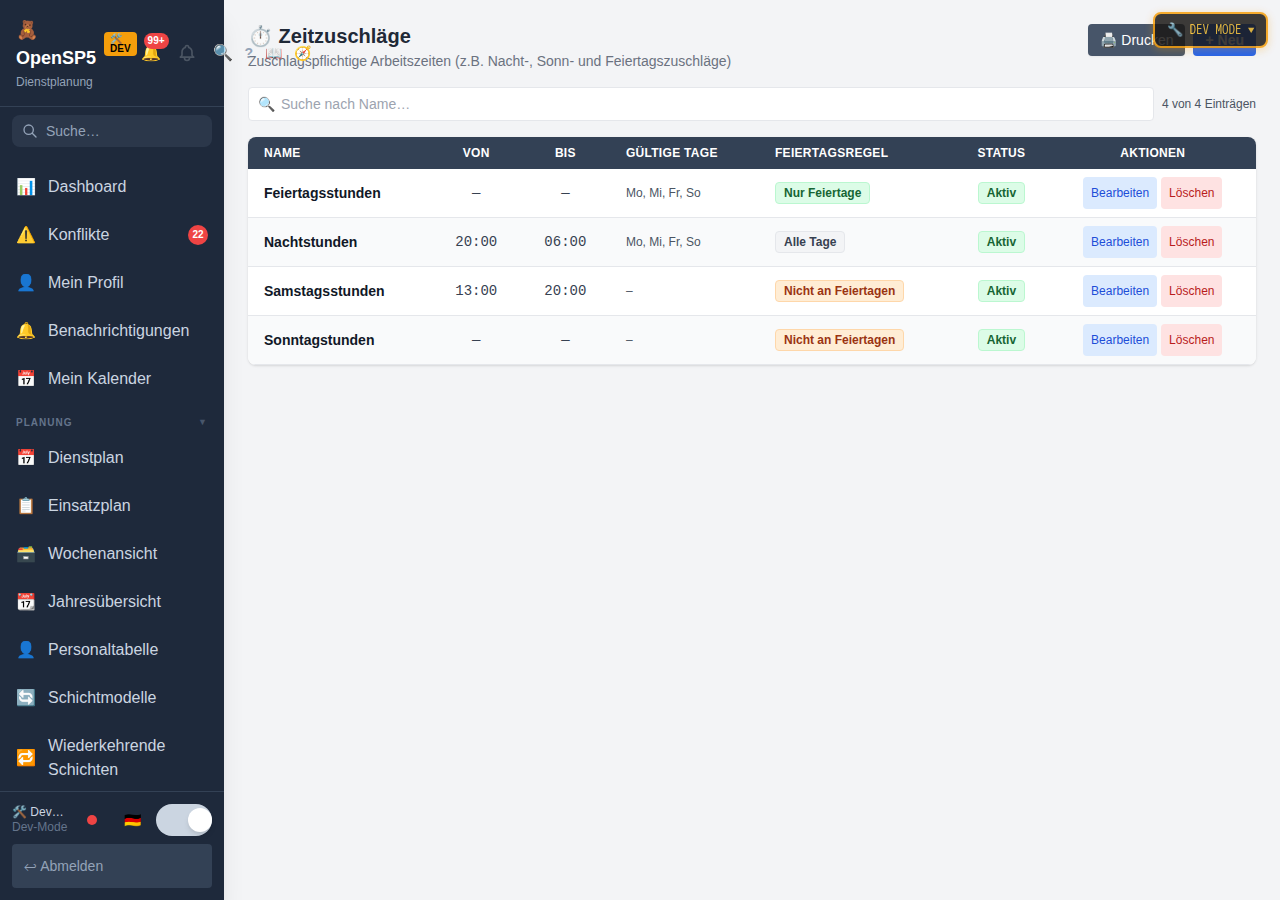Click the compass icon in the header
The width and height of the screenshot is (1280, 900).
point(302,53)
